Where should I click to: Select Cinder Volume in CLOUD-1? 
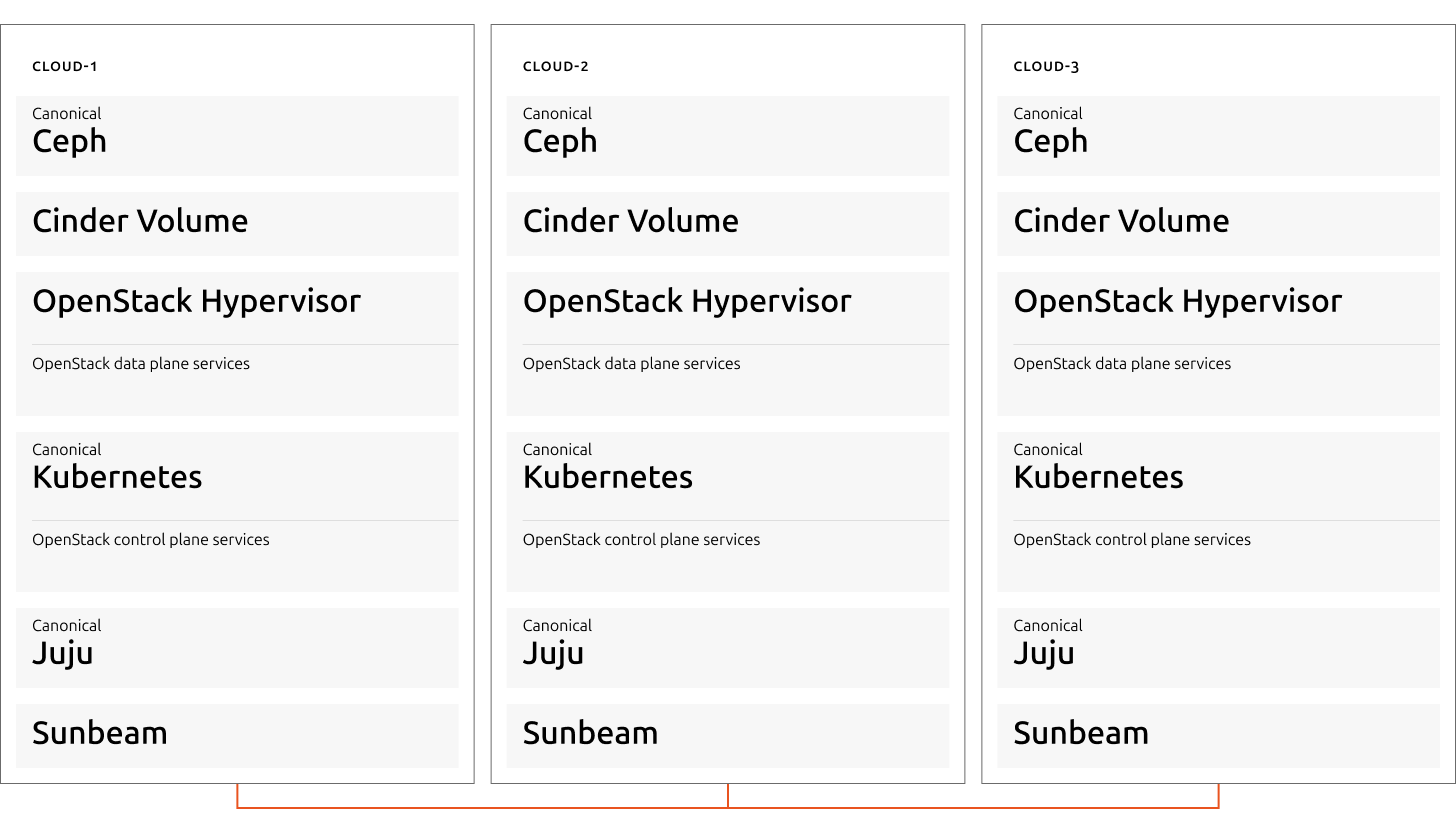237,224
